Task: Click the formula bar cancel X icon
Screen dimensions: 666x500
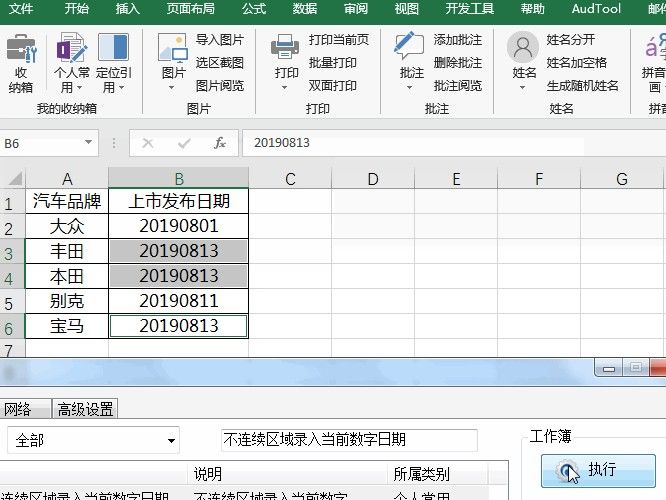Action: click(x=148, y=143)
